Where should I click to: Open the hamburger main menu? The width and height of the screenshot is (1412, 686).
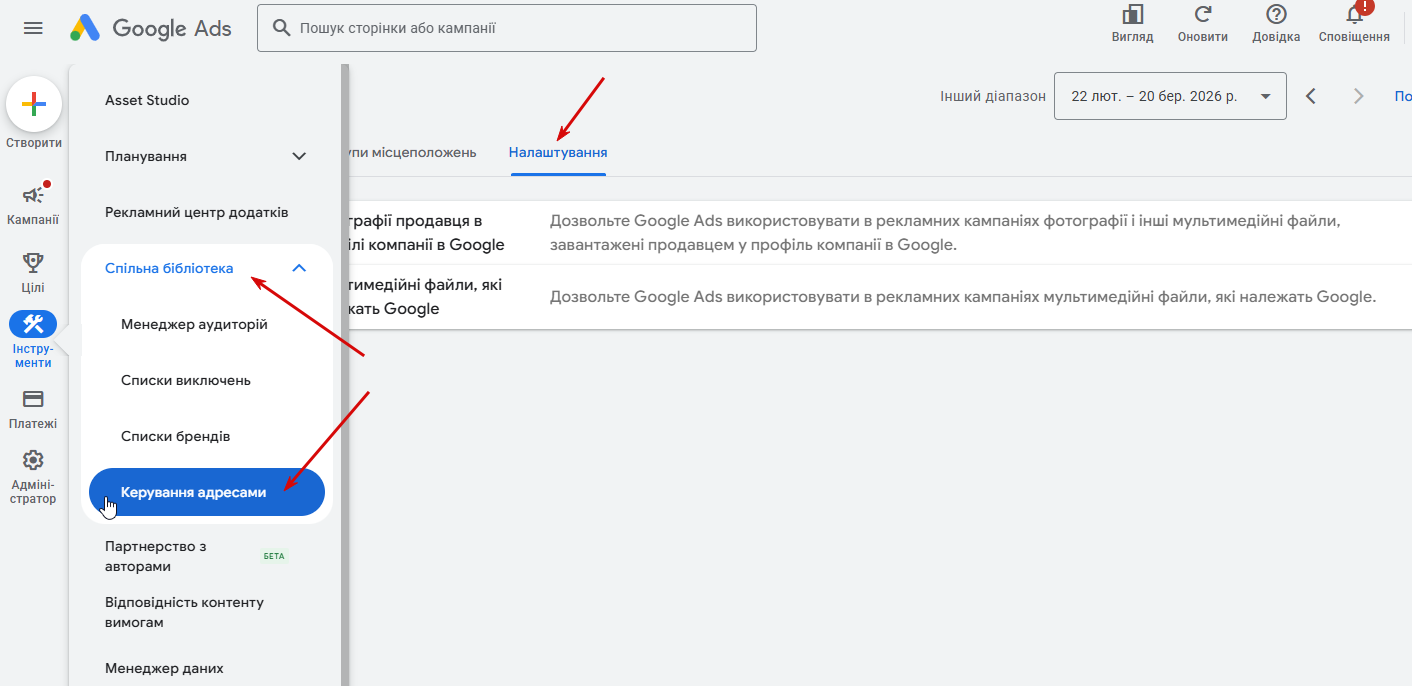[33, 28]
